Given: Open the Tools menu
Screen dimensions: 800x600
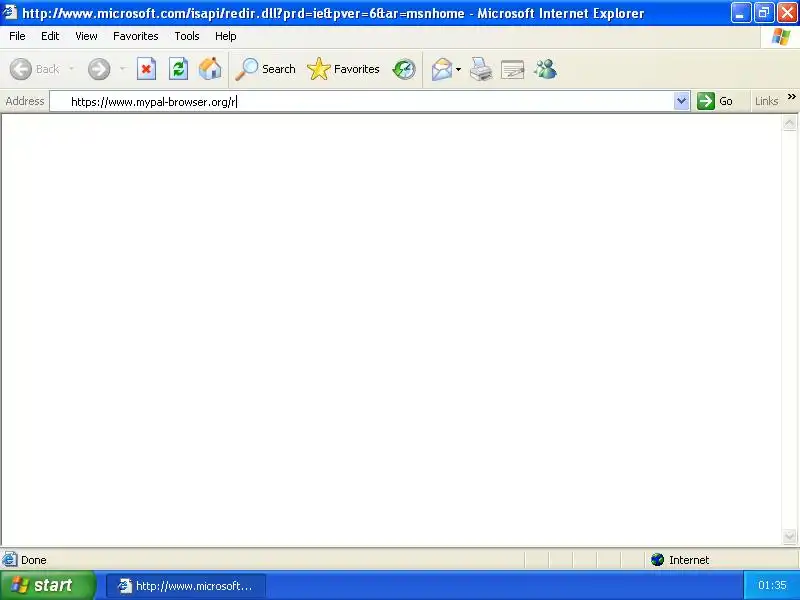Looking at the screenshot, I should pos(187,36).
